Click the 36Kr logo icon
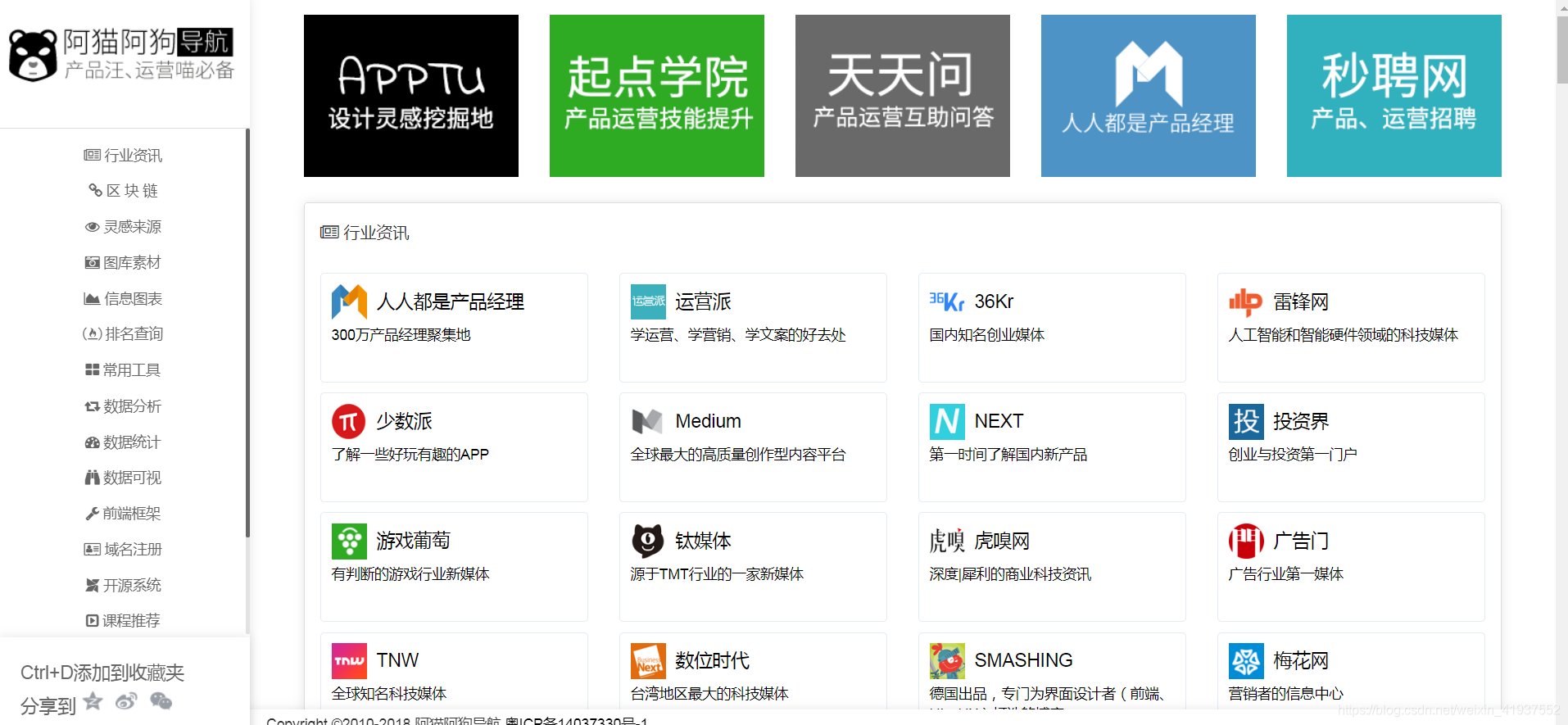 pos(947,302)
